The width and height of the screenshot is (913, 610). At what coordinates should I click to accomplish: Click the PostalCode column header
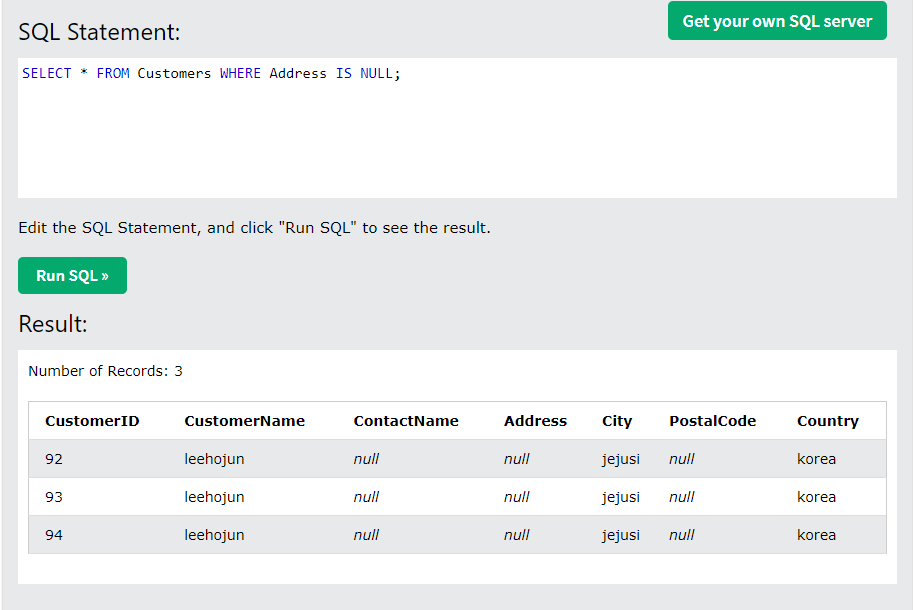(713, 421)
